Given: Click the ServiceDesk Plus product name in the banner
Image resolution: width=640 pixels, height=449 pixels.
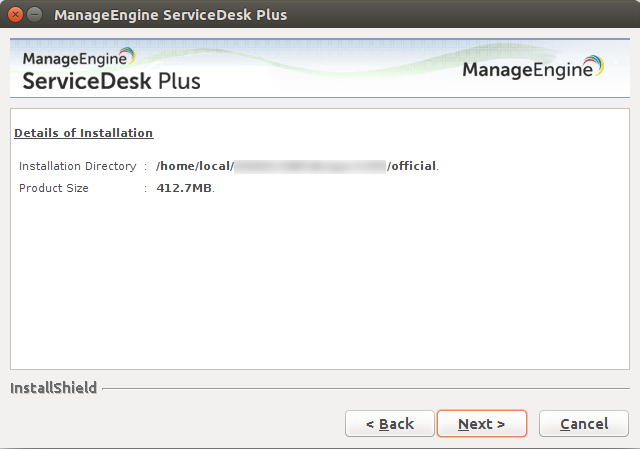Looking at the screenshot, I should 111,81.
